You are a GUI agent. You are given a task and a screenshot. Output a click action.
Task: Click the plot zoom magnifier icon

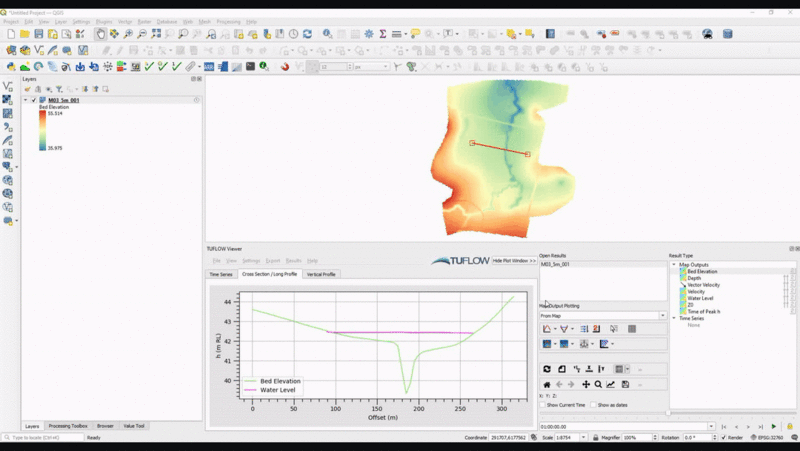(x=598, y=384)
